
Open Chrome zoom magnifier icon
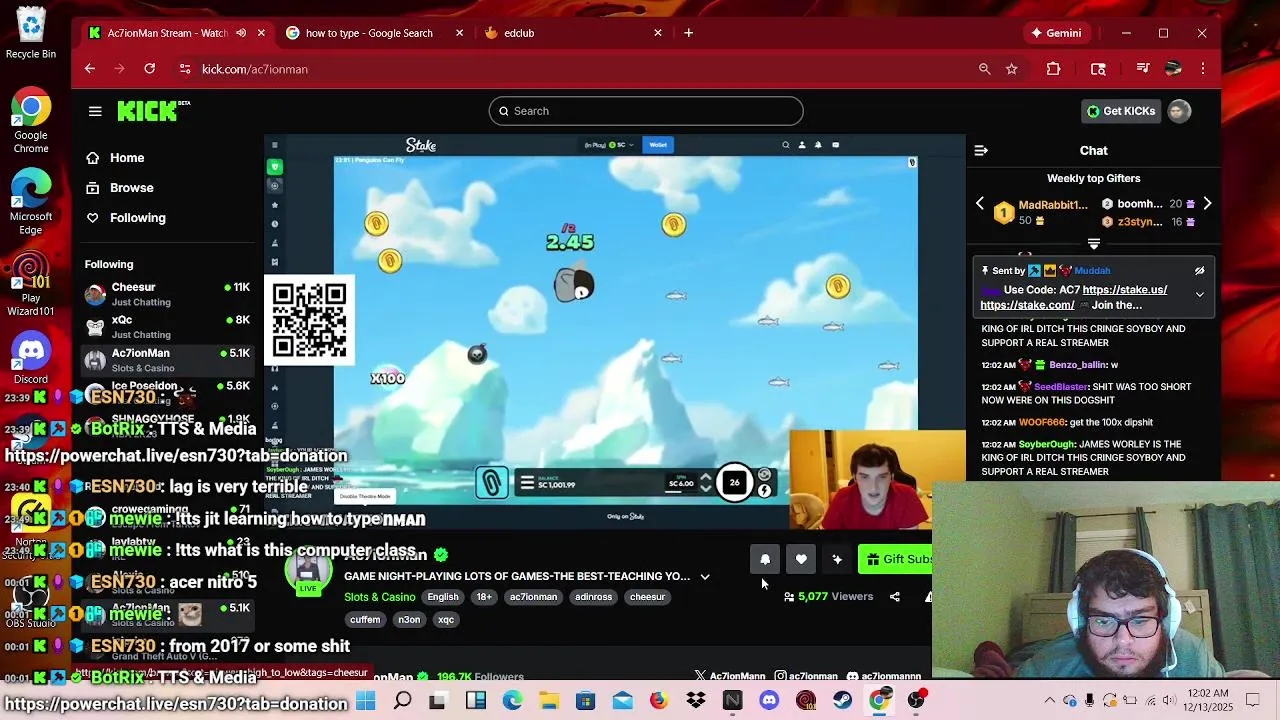[985, 69]
